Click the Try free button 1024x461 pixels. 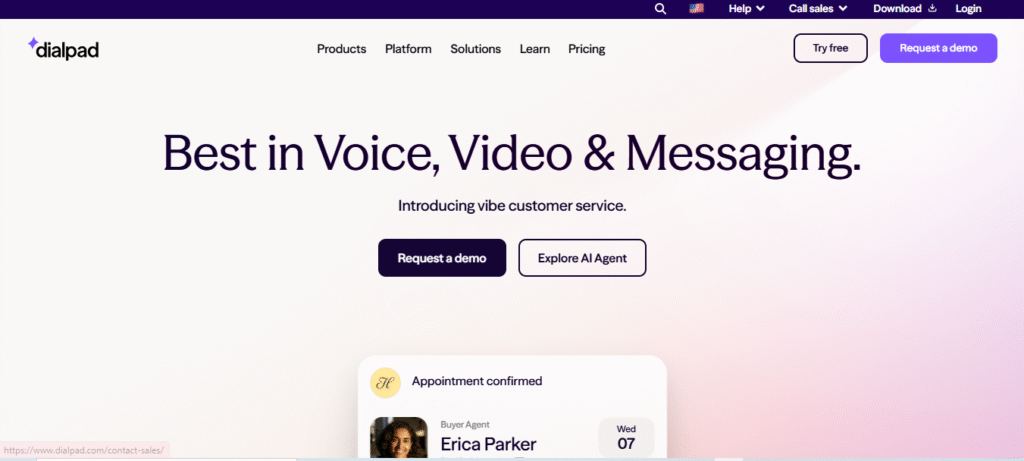tap(830, 48)
